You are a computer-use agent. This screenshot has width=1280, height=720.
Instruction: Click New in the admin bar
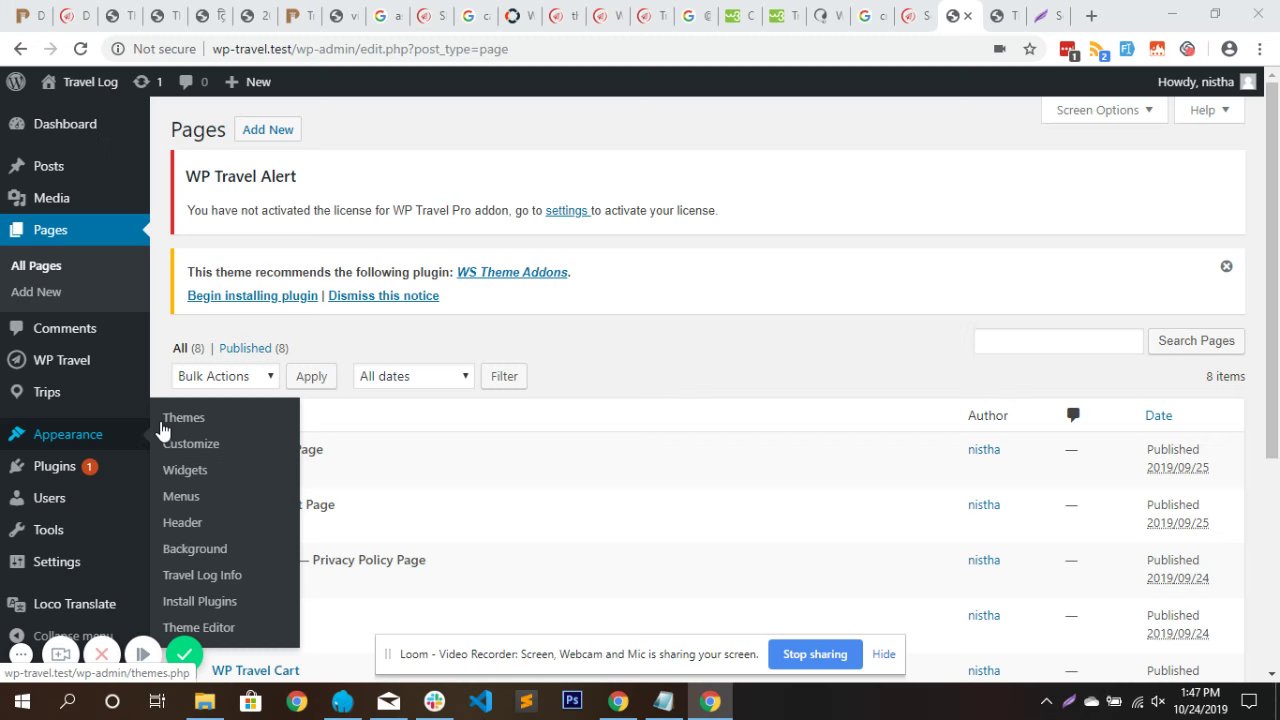[248, 82]
